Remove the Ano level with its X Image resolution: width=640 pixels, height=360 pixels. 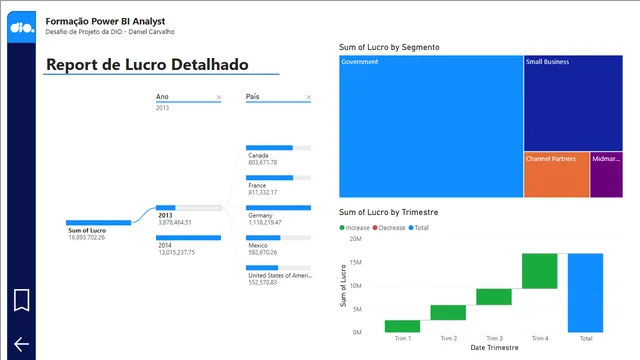tap(219, 97)
